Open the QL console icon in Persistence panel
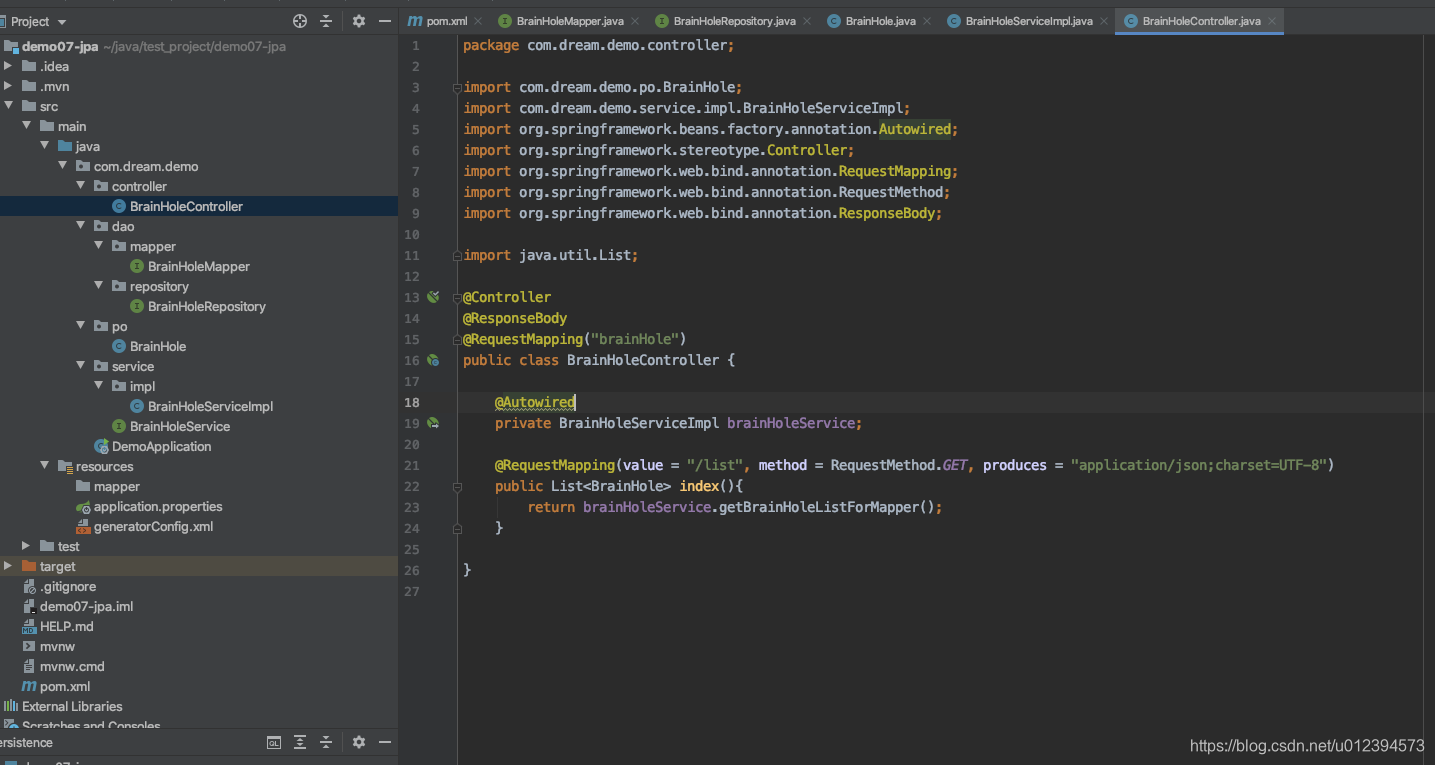Image resolution: width=1435 pixels, height=765 pixels. click(x=273, y=742)
